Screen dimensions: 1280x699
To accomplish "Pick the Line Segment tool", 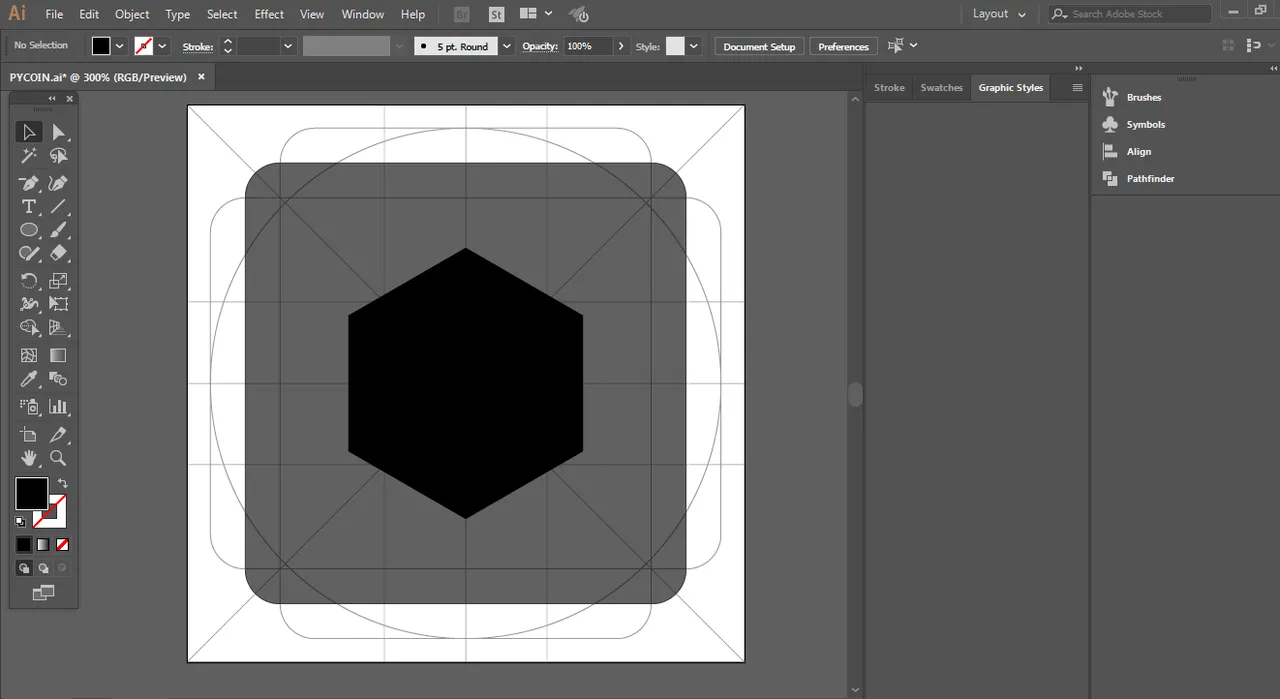I will point(58,207).
